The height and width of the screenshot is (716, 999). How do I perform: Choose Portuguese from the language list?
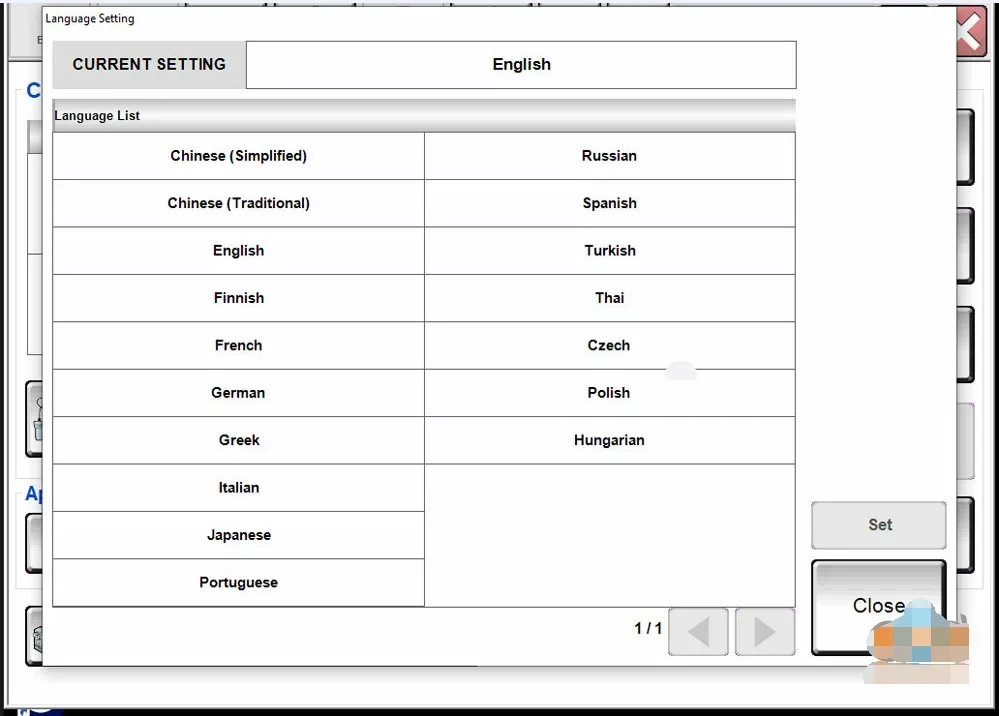pyautogui.click(x=238, y=582)
